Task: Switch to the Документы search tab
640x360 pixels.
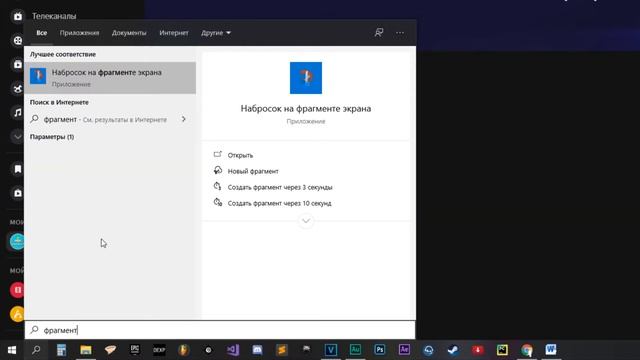Action: point(129,33)
